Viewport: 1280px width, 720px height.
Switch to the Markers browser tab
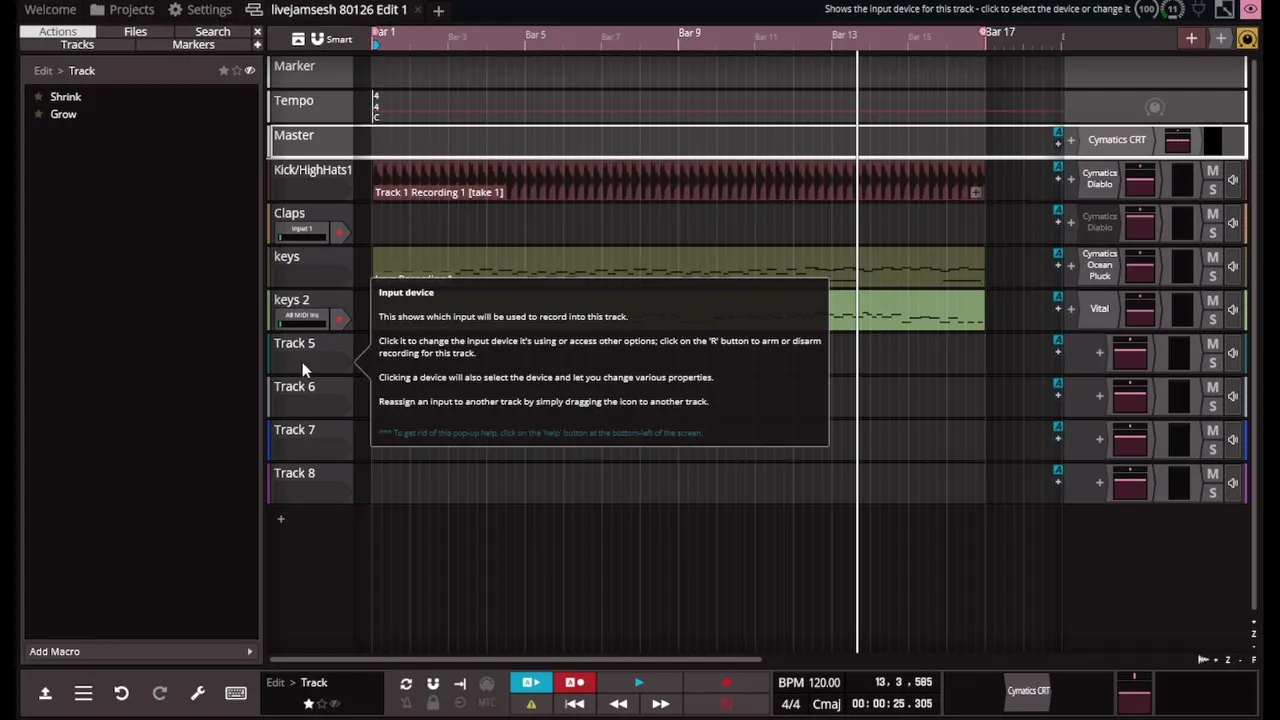193,45
